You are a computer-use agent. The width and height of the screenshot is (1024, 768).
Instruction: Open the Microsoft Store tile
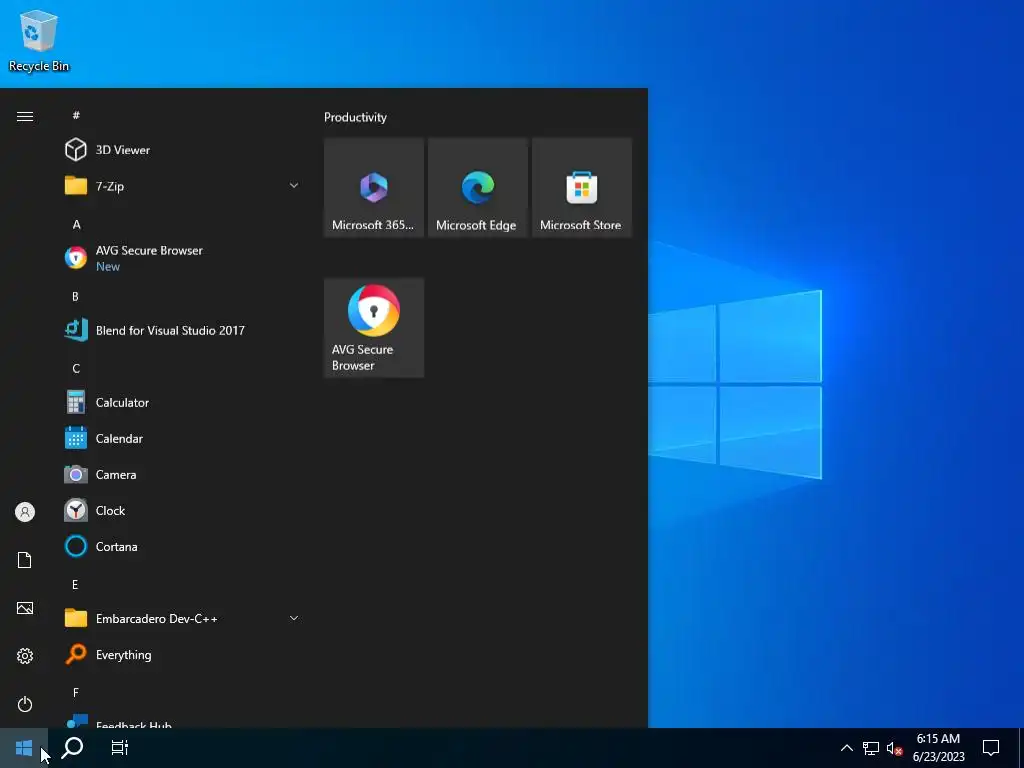pos(582,187)
